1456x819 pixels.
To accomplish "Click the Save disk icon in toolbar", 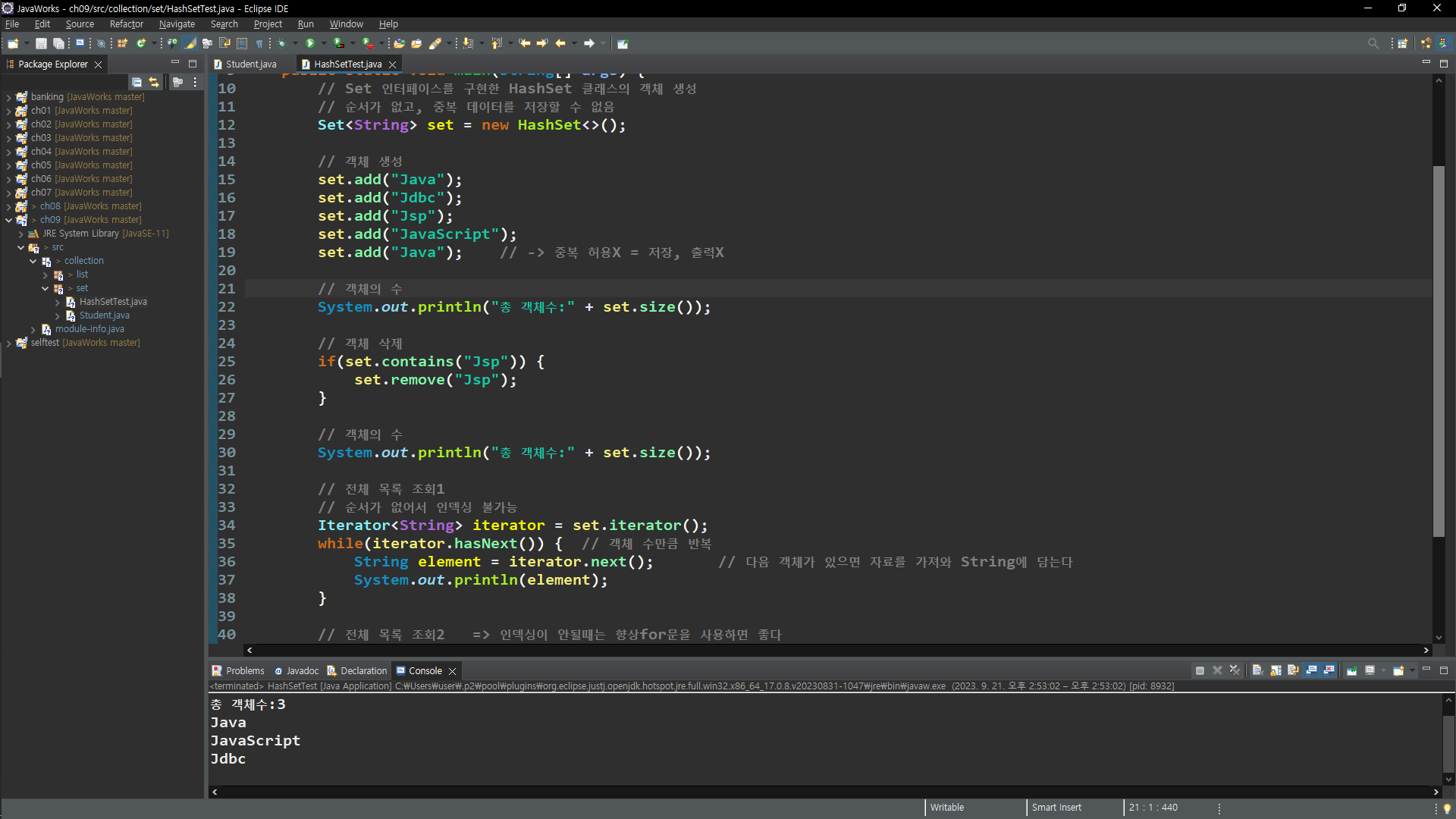I will point(41,43).
